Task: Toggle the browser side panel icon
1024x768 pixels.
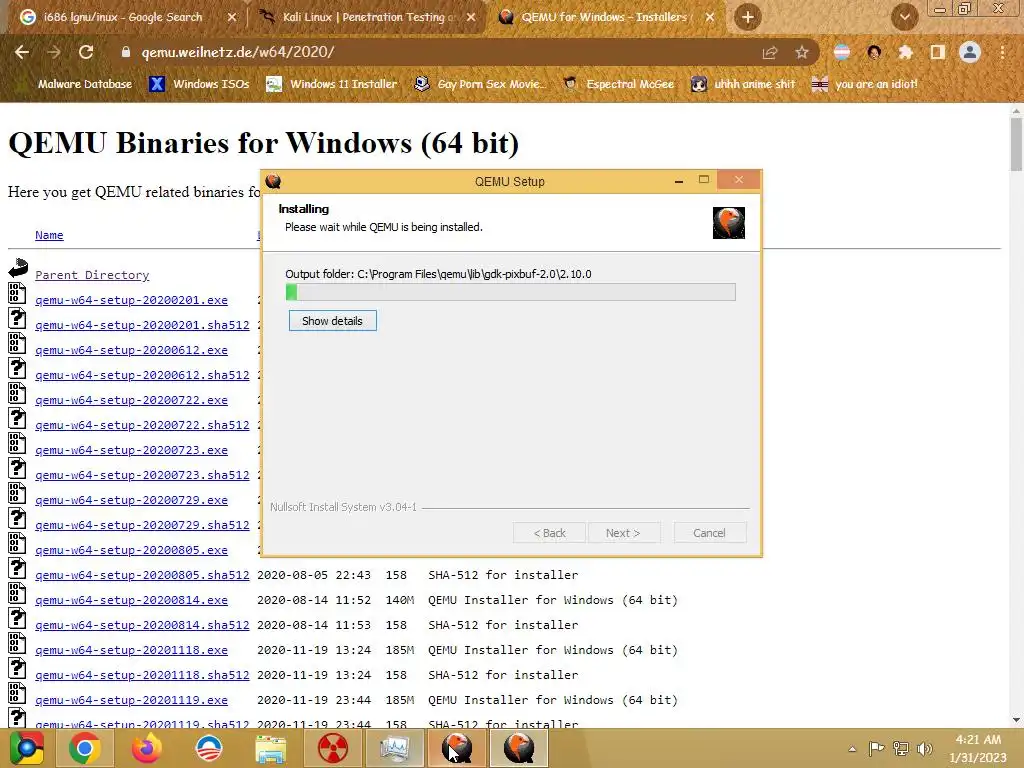Action: [937, 53]
